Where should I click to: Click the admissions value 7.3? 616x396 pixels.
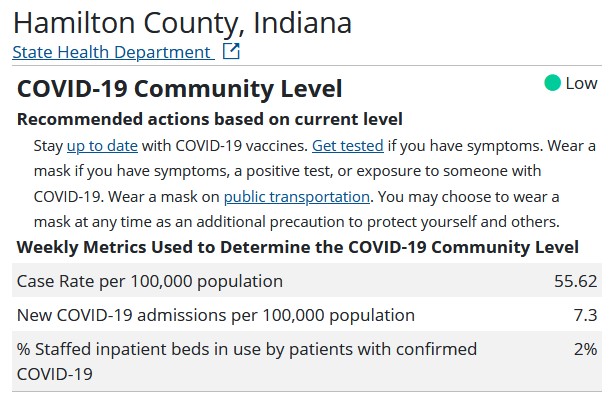click(585, 315)
